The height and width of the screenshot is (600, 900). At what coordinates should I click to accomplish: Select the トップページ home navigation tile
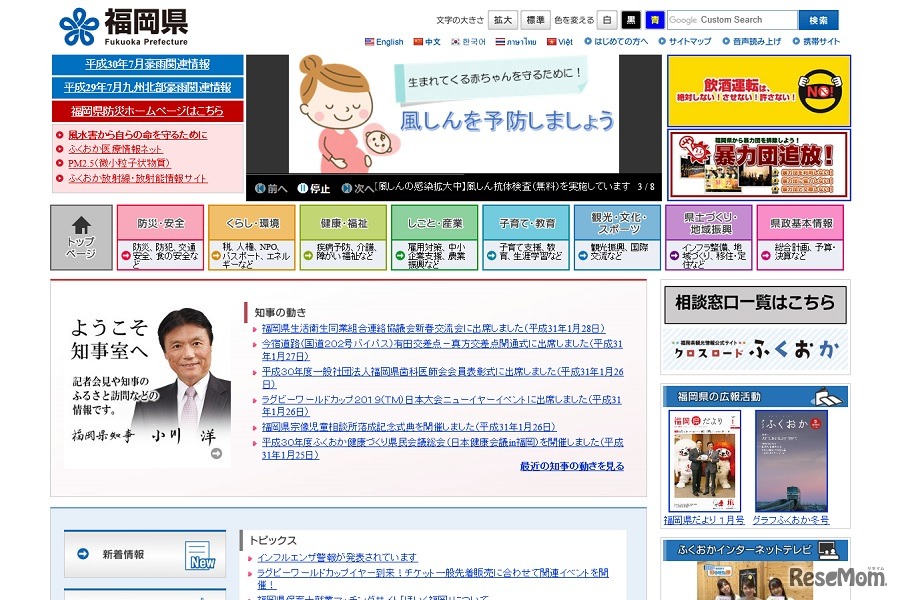point(80,237)
